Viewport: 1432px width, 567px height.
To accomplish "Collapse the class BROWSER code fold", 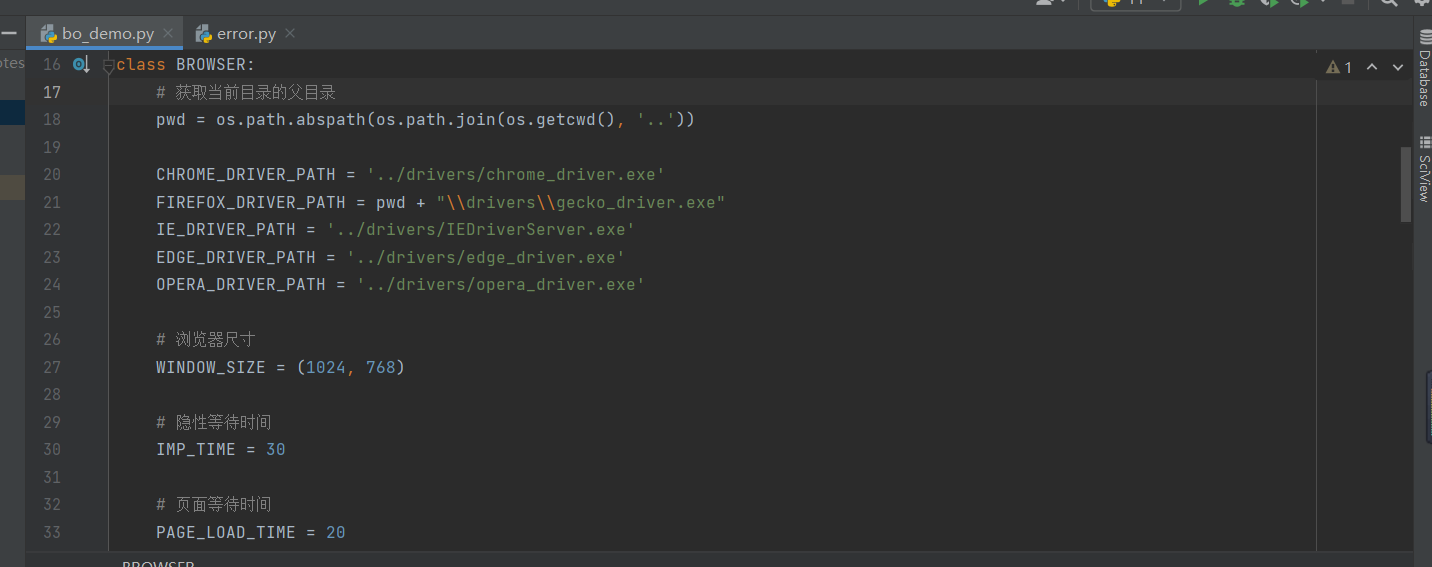I will (x=109, y=65).
